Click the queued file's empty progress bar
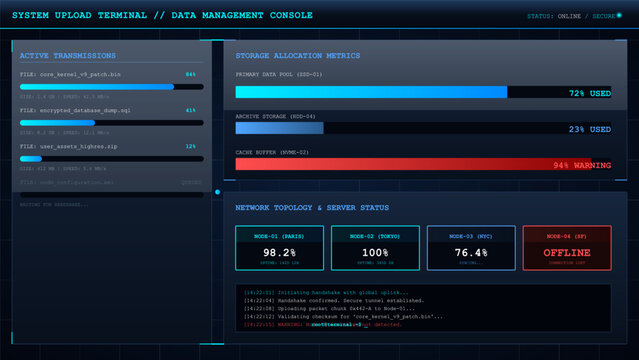The image size is (639, 360). tap(112, 195)
